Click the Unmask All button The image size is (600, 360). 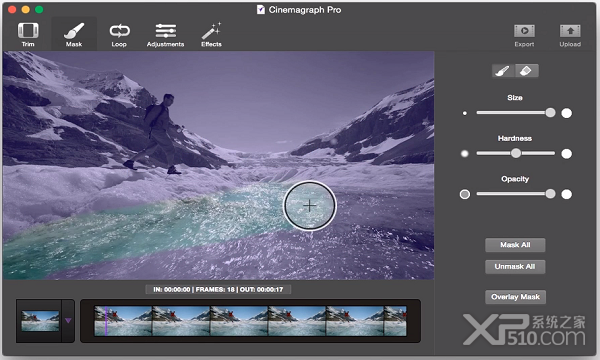coord(515,267)
